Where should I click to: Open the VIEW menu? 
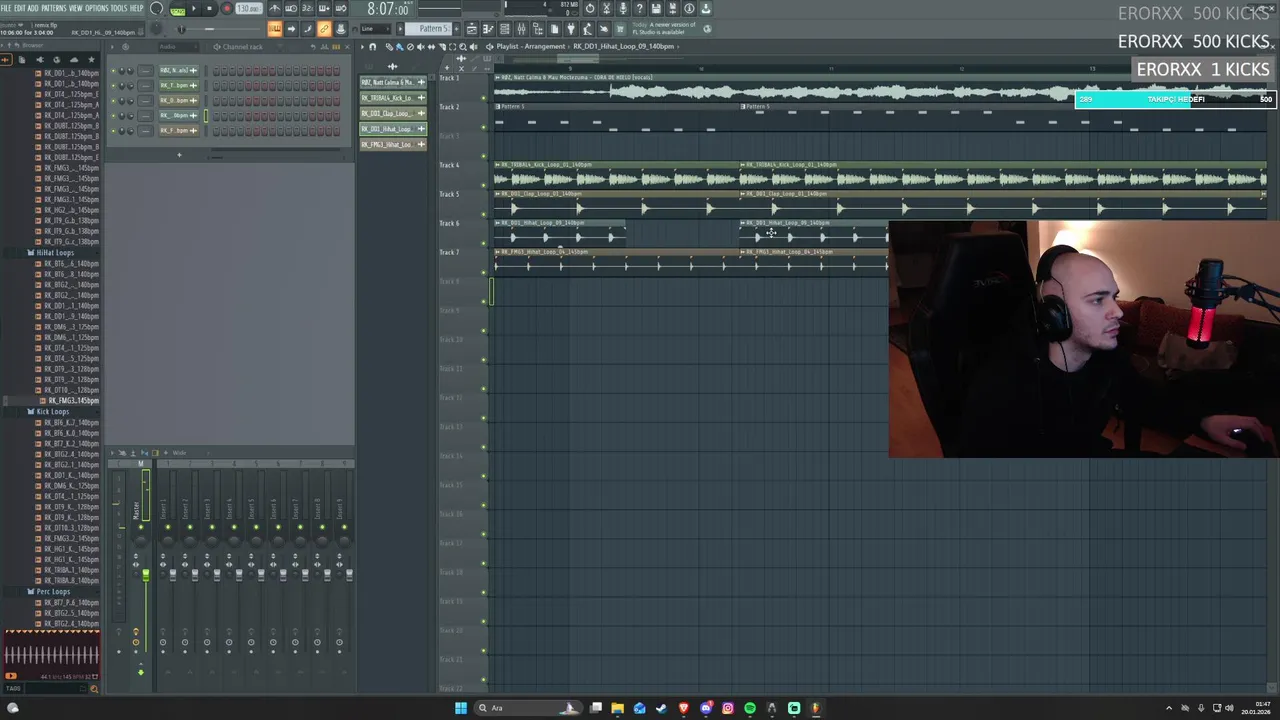[76, 9]
